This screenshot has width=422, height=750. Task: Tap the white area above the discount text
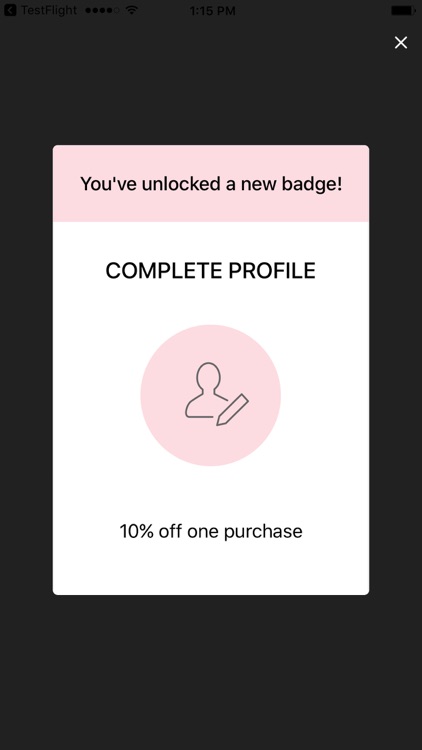[x=211, y=494]
